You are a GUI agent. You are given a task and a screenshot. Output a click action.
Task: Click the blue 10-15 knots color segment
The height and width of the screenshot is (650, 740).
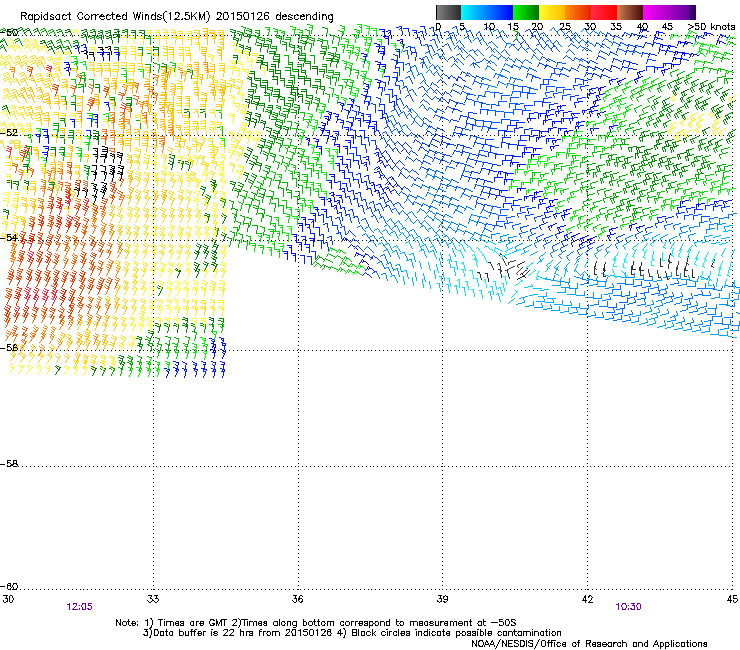click(x=500, y=12)
